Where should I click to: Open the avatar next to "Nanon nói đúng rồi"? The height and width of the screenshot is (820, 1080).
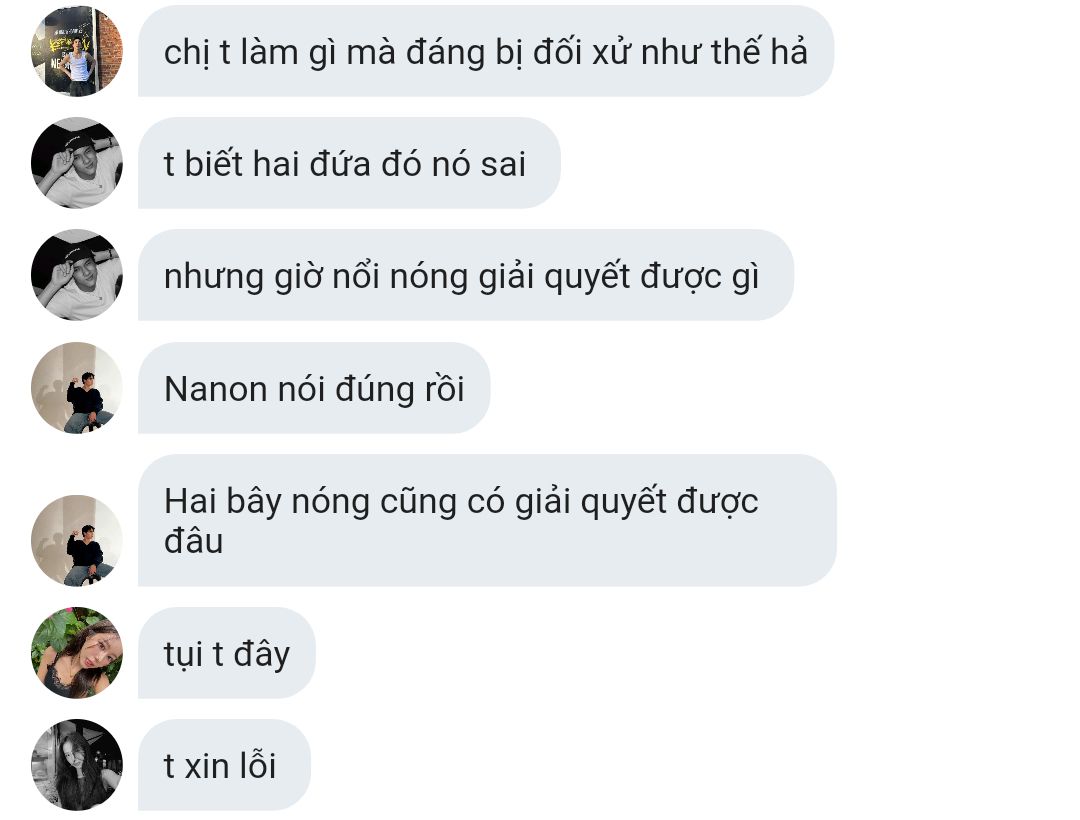(76, 388)
